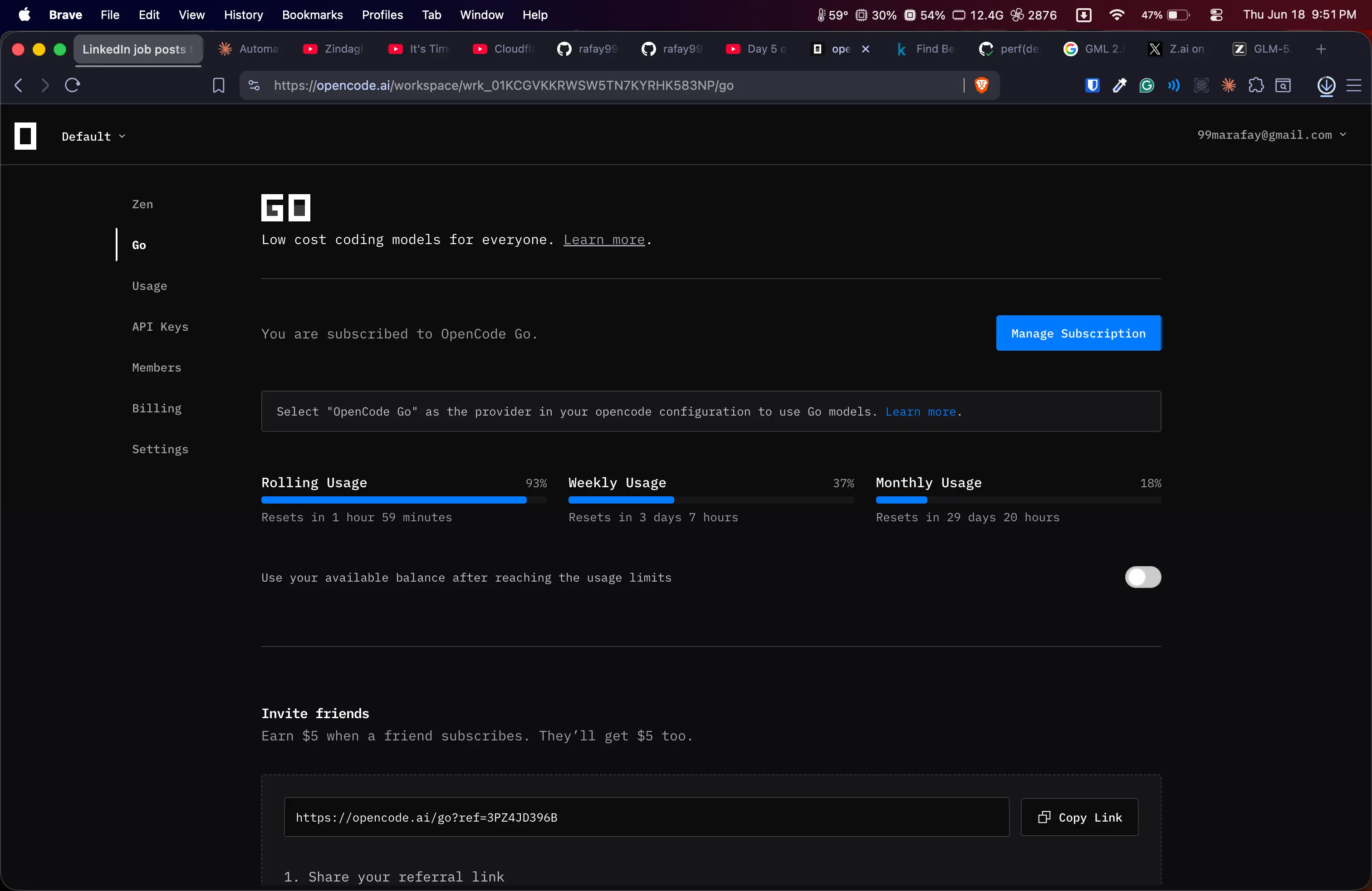Viewport: 1372px width, 891px height.
Task: Click the referral link text field
Action: pos(646,817)
